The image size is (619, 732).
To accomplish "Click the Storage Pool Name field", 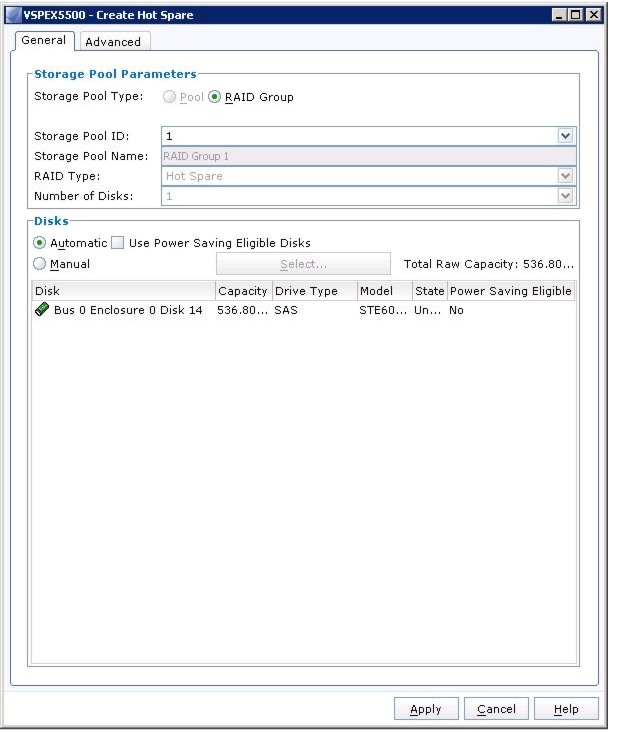I will click(x=368, y=156).
